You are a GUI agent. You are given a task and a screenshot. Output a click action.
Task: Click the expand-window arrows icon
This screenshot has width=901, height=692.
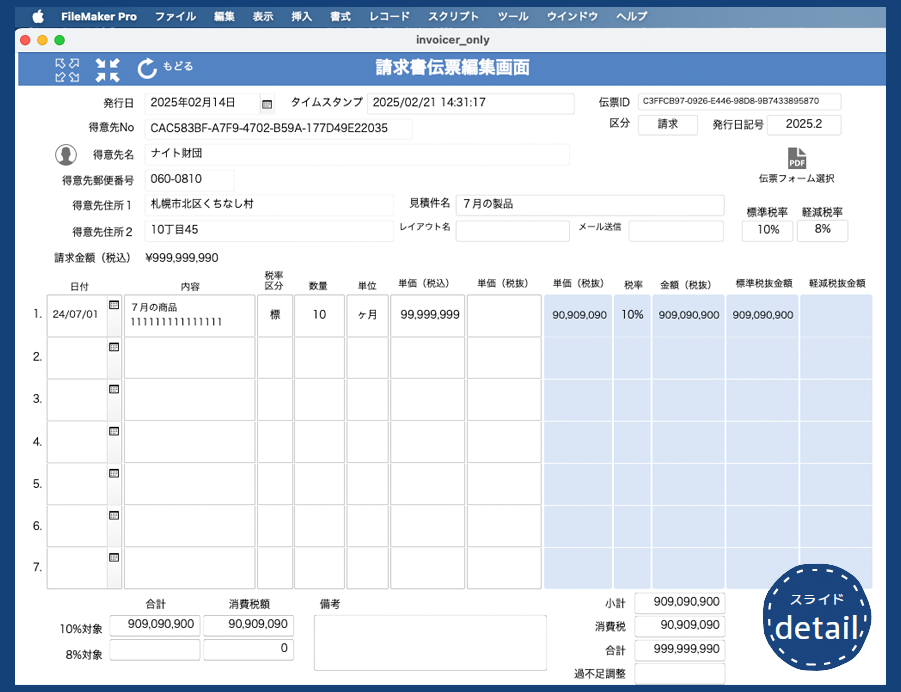tap(67, 69)
